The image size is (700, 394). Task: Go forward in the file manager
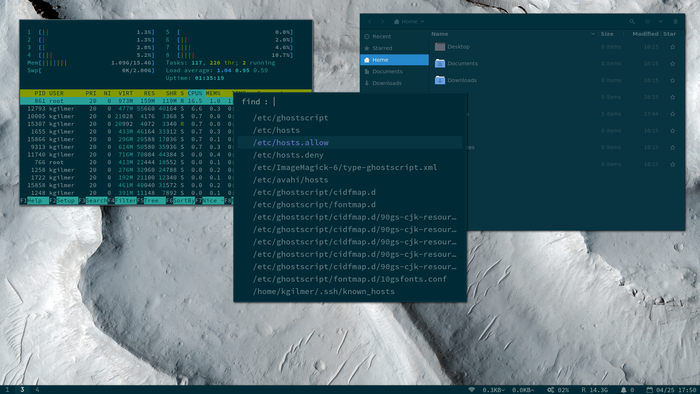383,21
